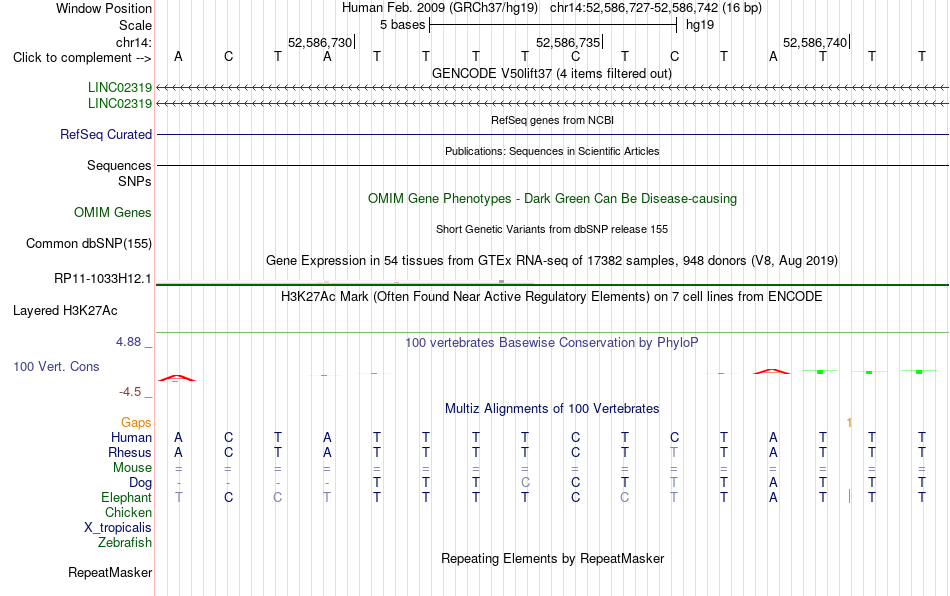This screenshot has width=950, height=596.
Task: Open the RepeatMasker track label
Action: click(110, 572)
